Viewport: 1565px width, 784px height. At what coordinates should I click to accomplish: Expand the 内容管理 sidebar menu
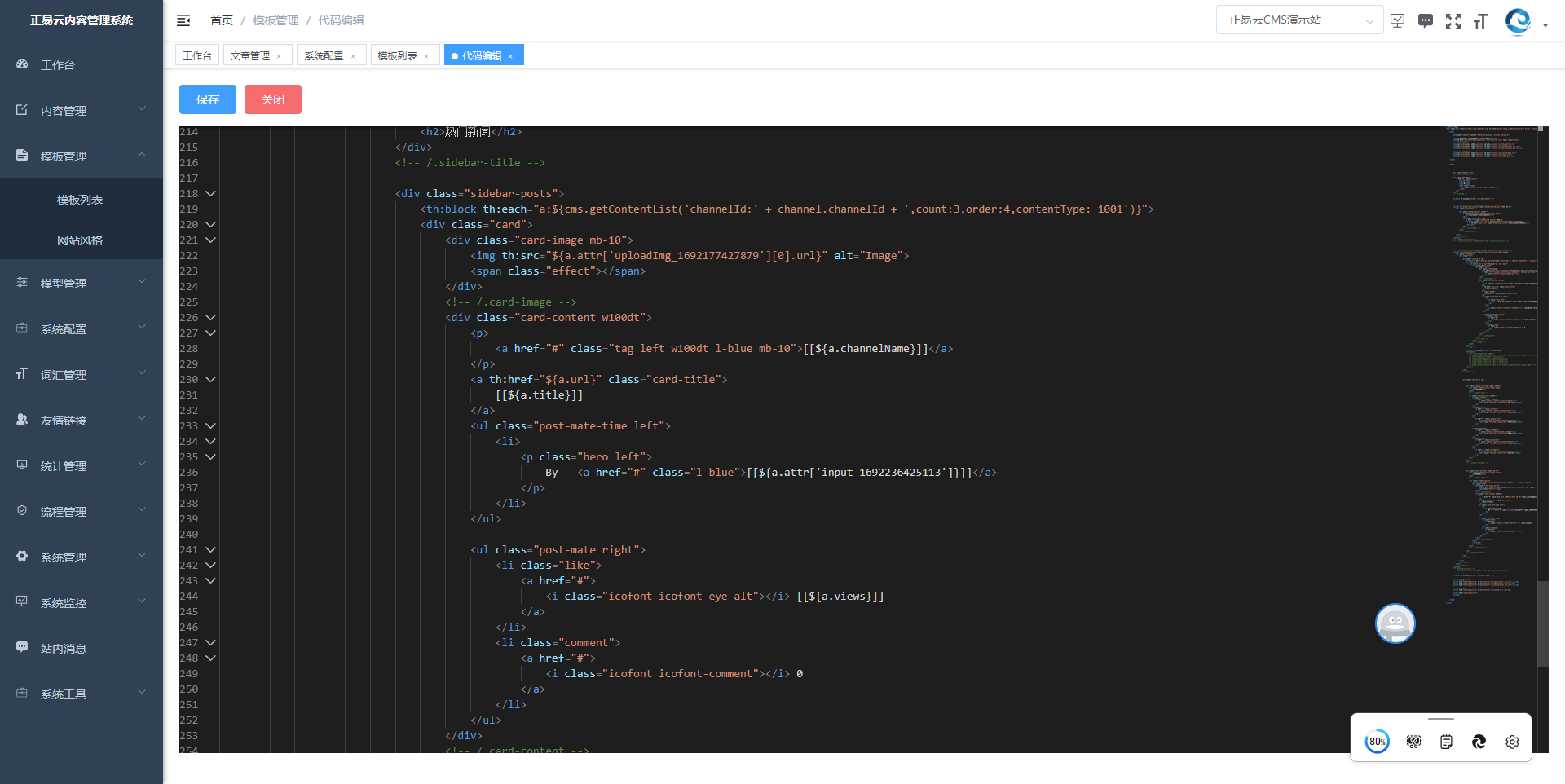coord(82,110)
